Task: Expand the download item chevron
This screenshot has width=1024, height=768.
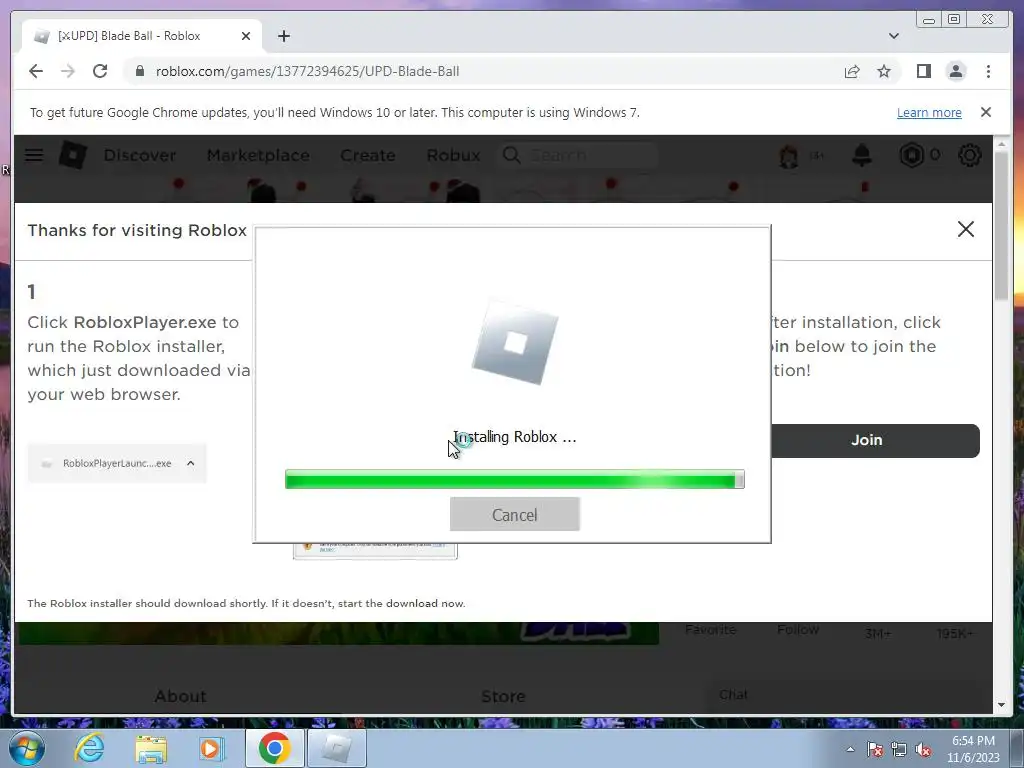Action: [191, 463]
